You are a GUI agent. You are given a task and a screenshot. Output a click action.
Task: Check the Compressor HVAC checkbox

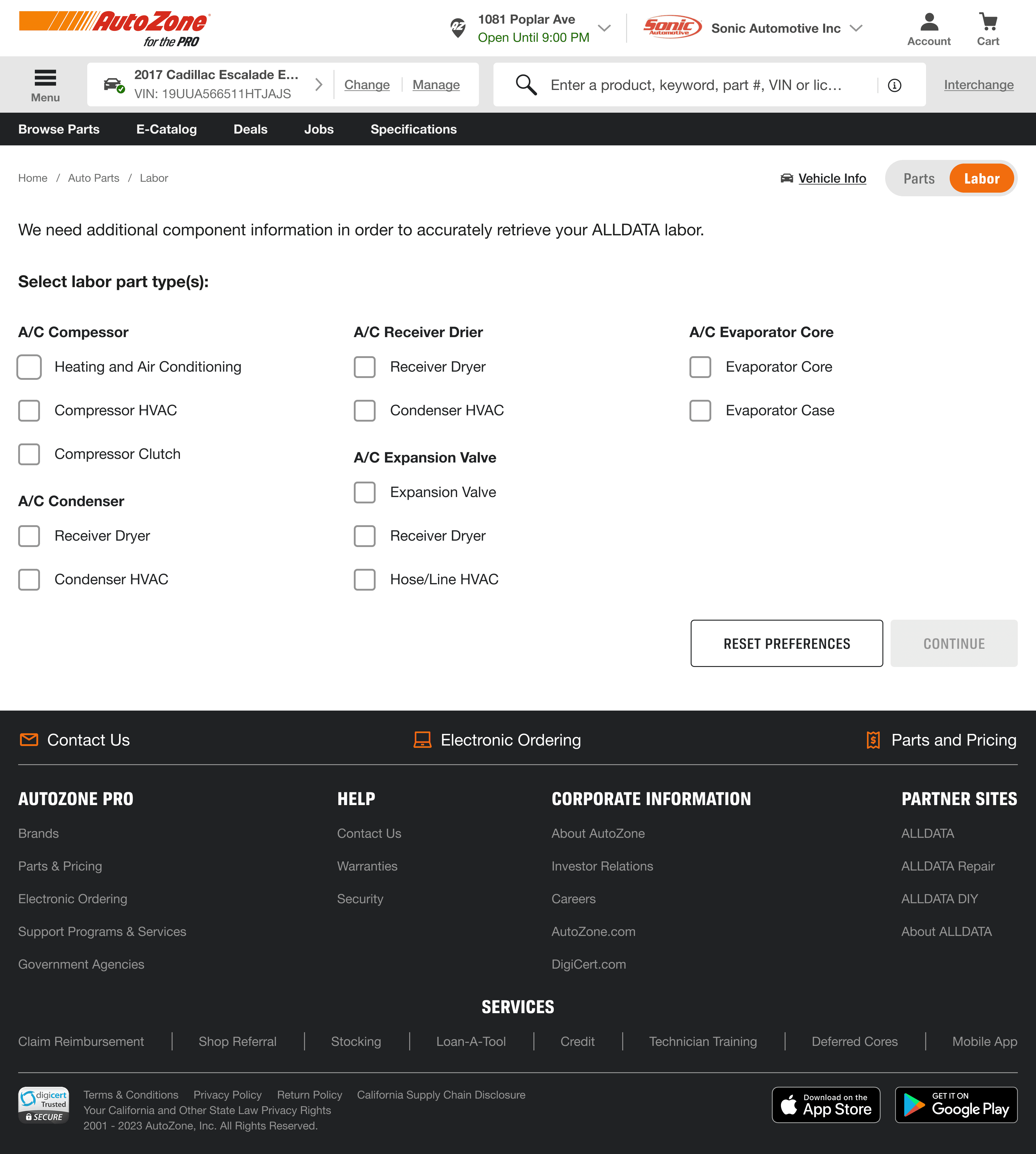(x=29, y=410)
